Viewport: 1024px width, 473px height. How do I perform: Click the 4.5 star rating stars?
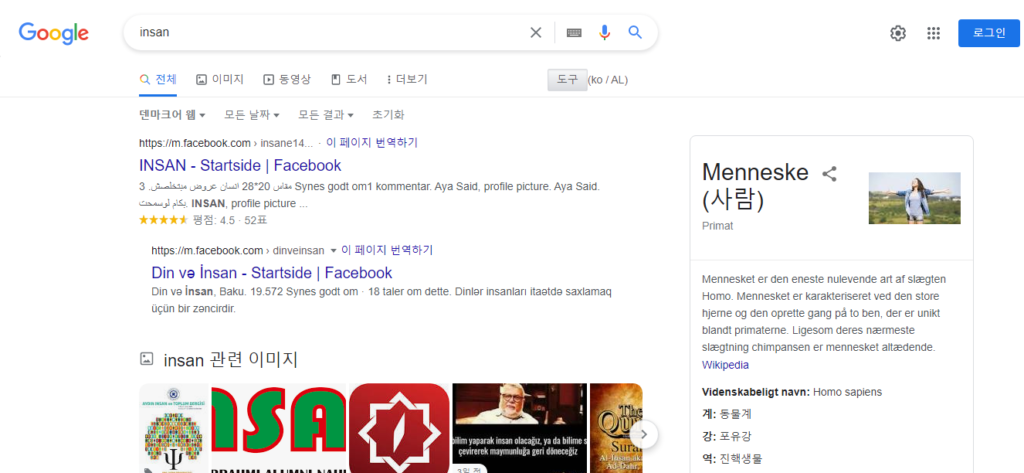(x=163, y=220)
